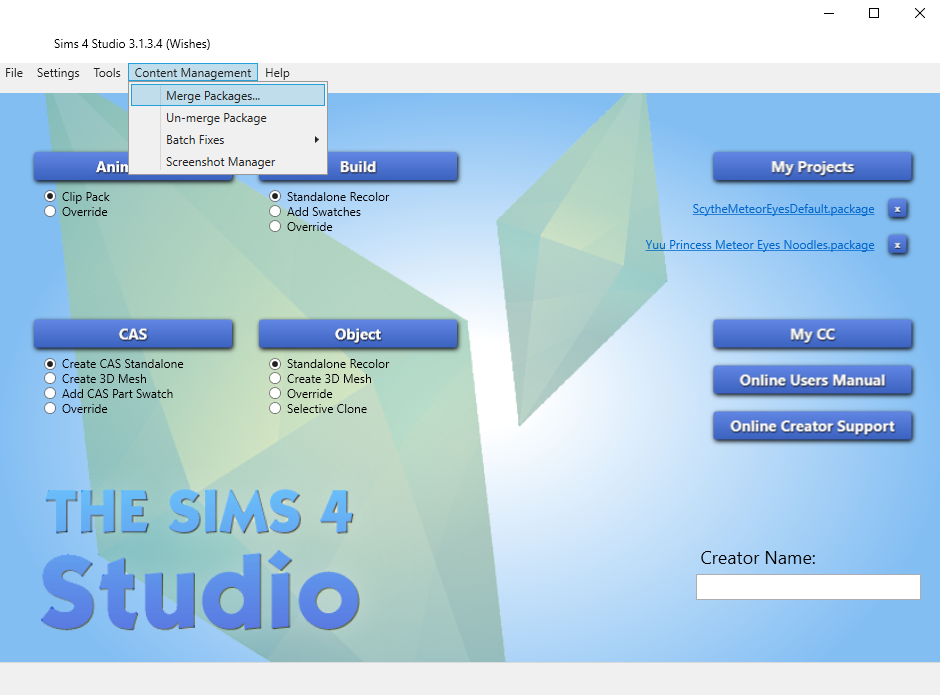
Task: Close the Sims 4 Studio window
Action: (920, 13)
